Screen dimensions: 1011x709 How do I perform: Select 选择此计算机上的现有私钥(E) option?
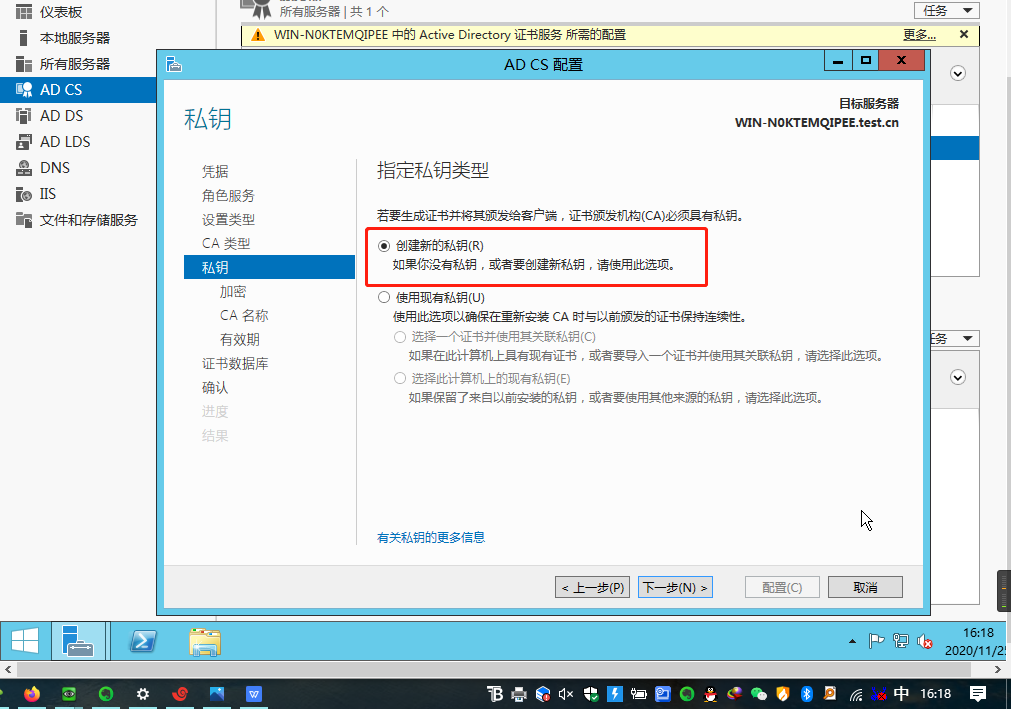[x=400, y=378]
